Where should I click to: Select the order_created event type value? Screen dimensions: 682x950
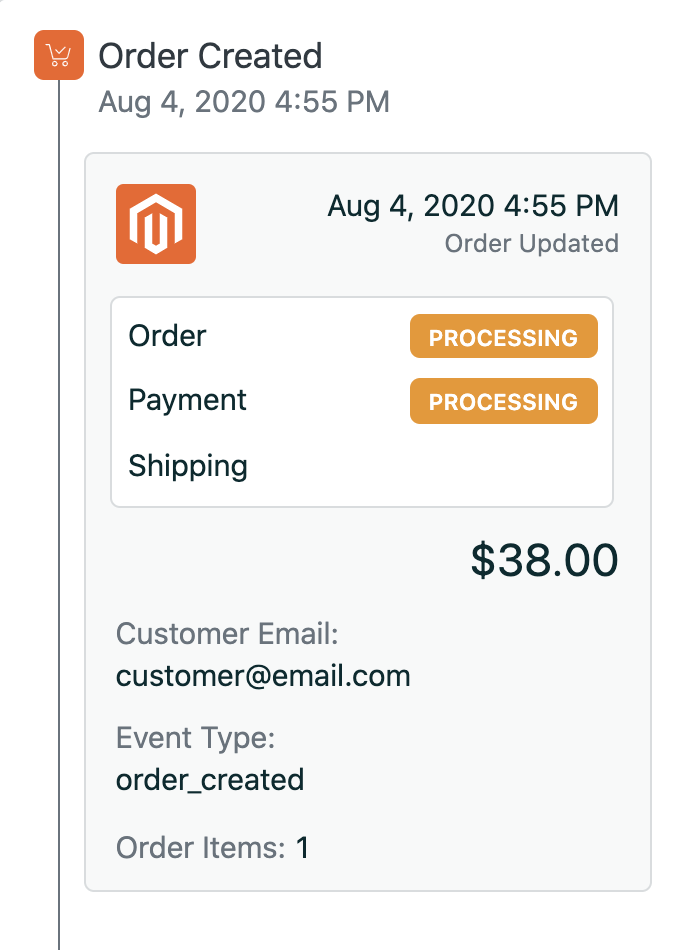pyautogui.click(x=210, y=780)
